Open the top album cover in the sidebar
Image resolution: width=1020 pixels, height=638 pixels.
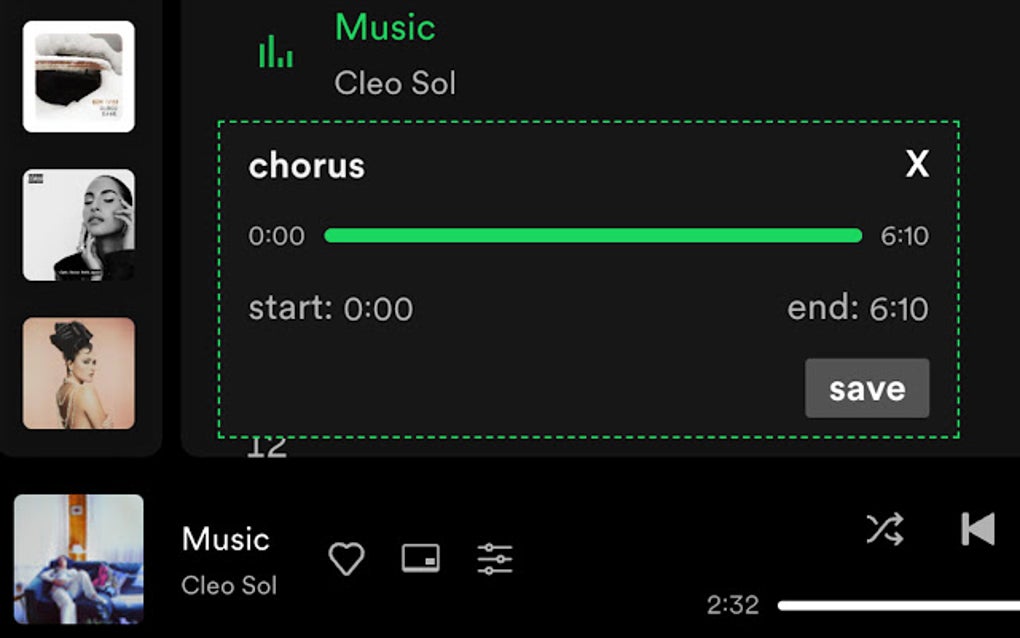click(x=79, y=74)
